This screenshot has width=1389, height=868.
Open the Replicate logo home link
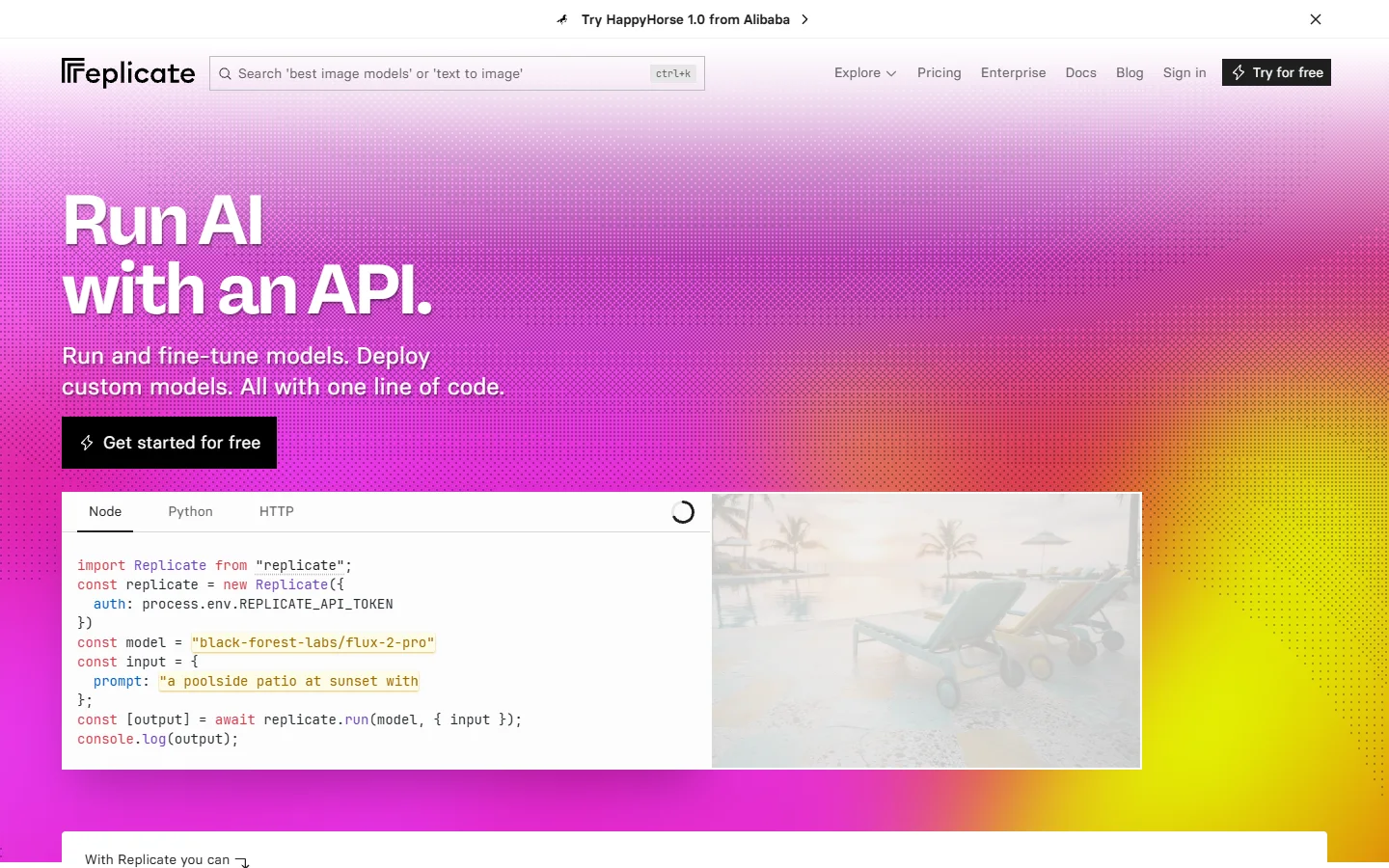(128, 72)
